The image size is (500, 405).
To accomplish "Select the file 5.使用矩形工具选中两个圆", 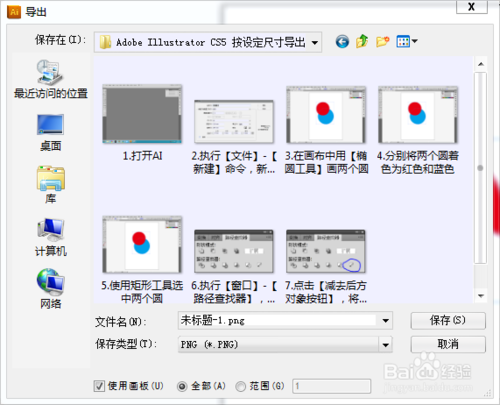I will 142,260.
